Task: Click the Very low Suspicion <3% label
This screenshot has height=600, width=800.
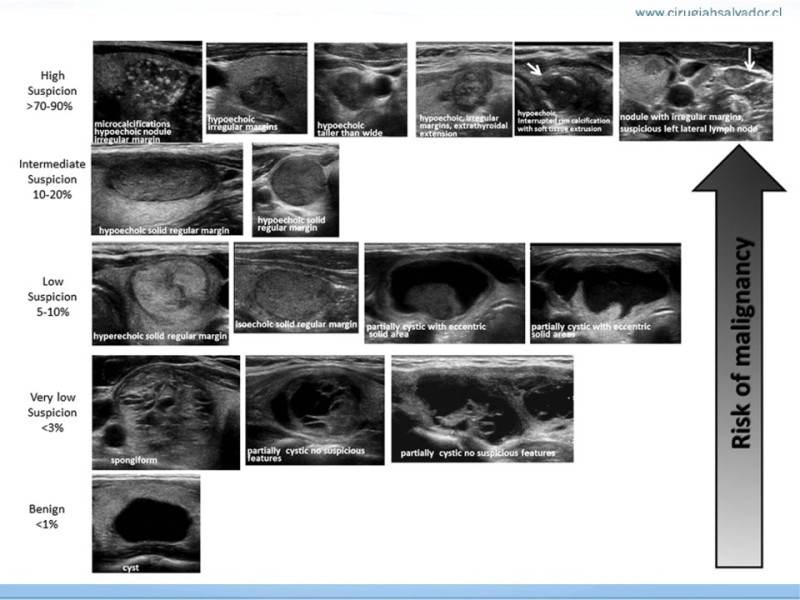Action: pos(52,410)
